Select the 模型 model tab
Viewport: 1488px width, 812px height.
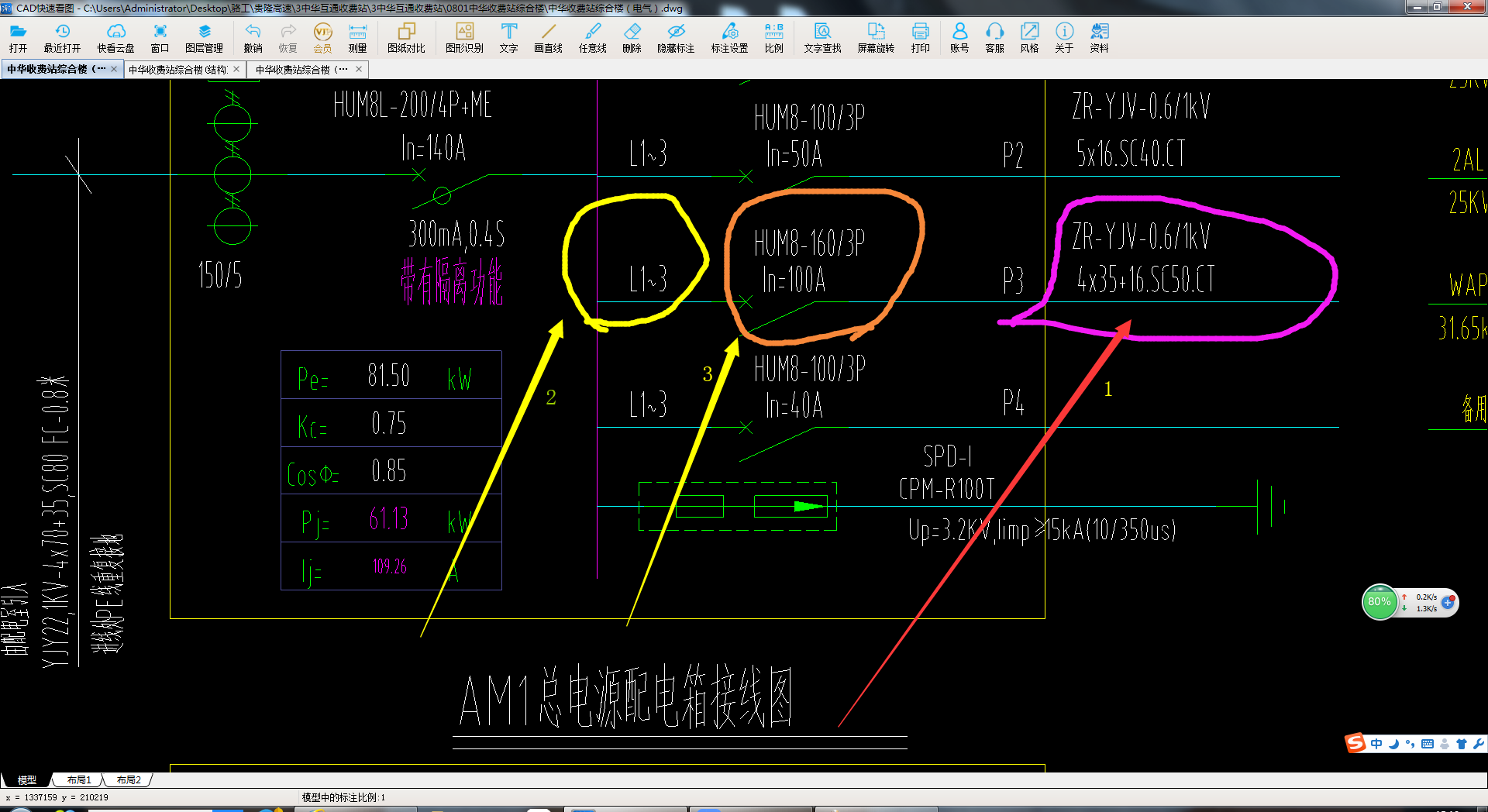click(x=27, y=779)
